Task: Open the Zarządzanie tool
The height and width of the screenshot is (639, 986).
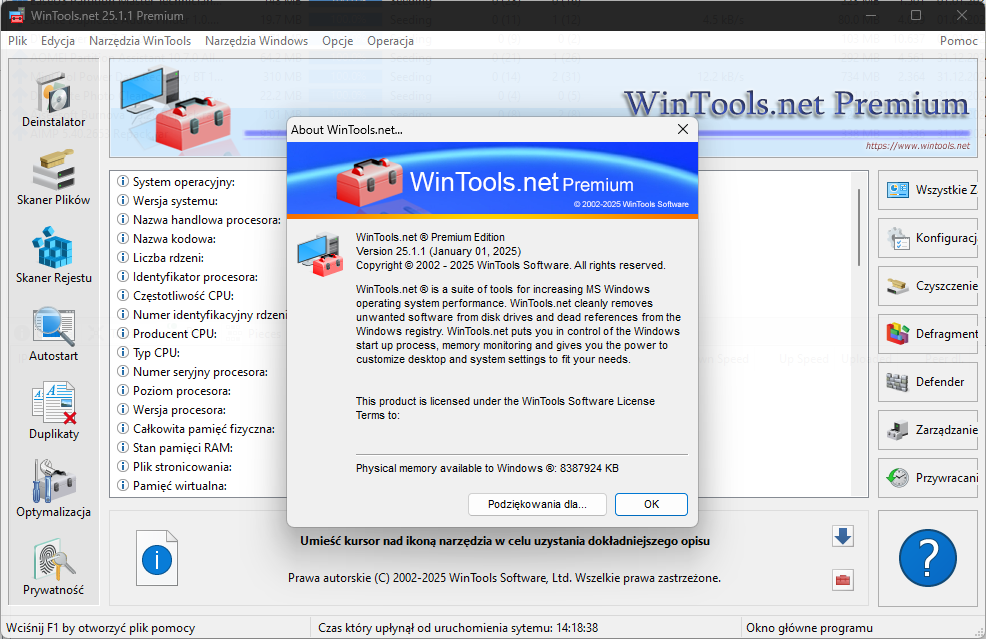Action: [928, 430]
